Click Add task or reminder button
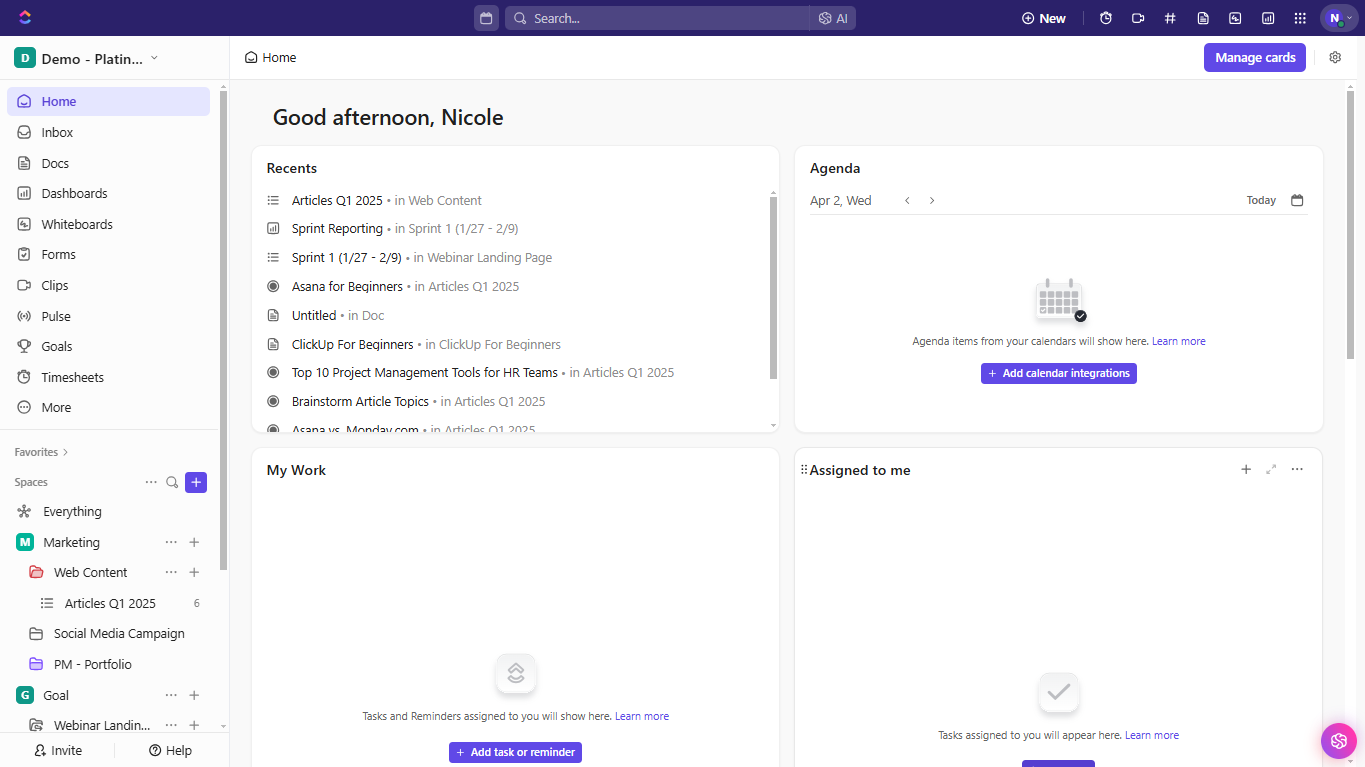 (x=515, y=752)
